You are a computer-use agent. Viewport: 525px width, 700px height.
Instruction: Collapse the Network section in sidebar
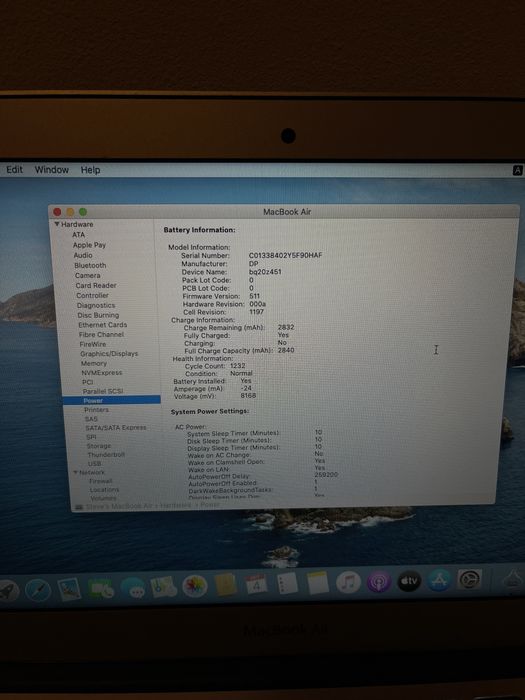76,472
